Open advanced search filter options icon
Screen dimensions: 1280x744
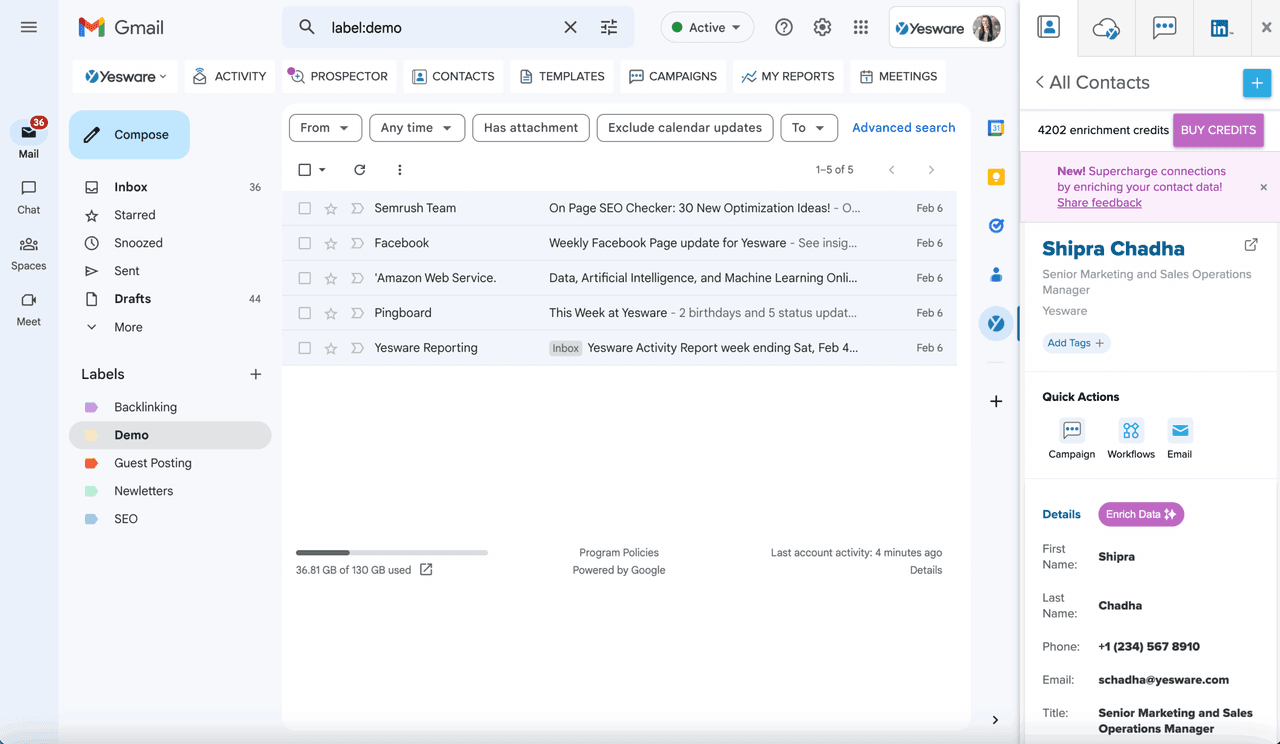609,27
